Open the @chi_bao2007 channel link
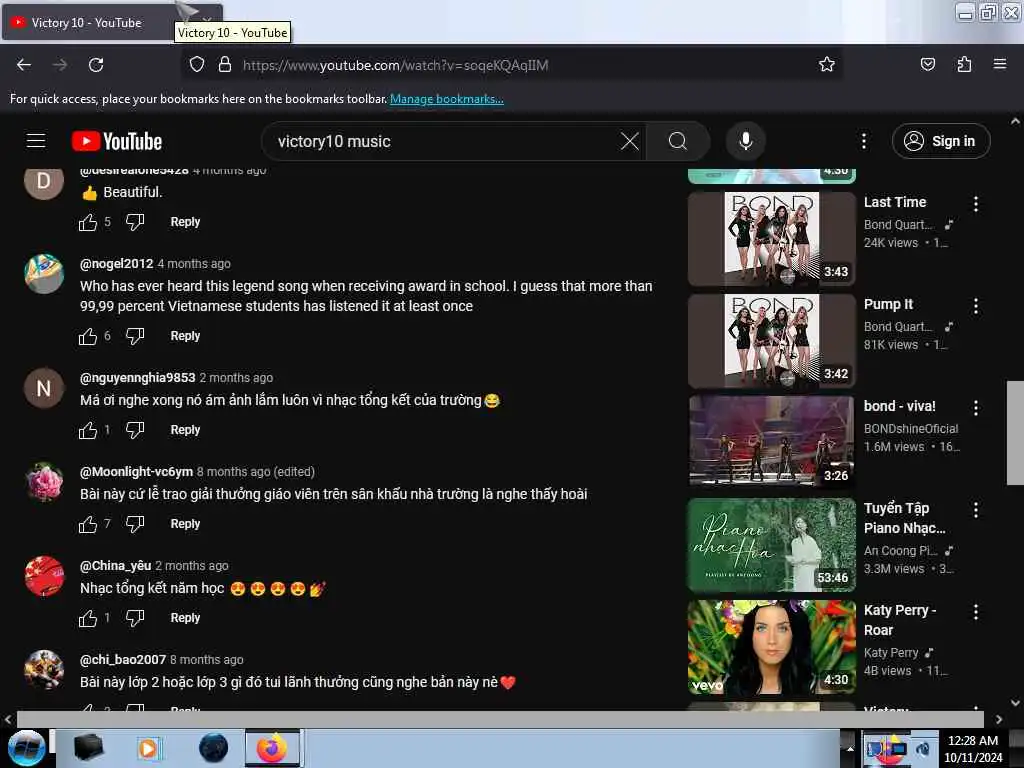The width and height of the screenshot is (1024, 768). [x=123, y=660]
